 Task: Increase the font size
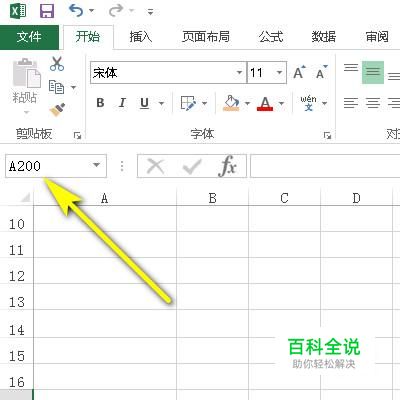(299, 72)
